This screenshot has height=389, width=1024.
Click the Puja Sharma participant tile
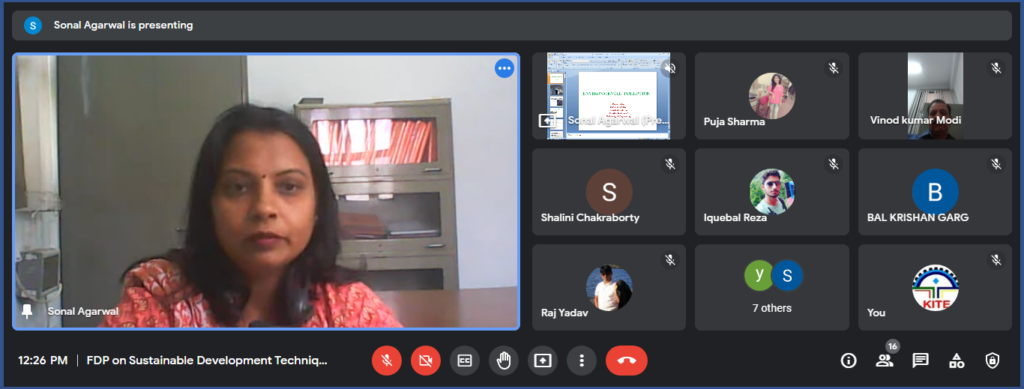772,96
